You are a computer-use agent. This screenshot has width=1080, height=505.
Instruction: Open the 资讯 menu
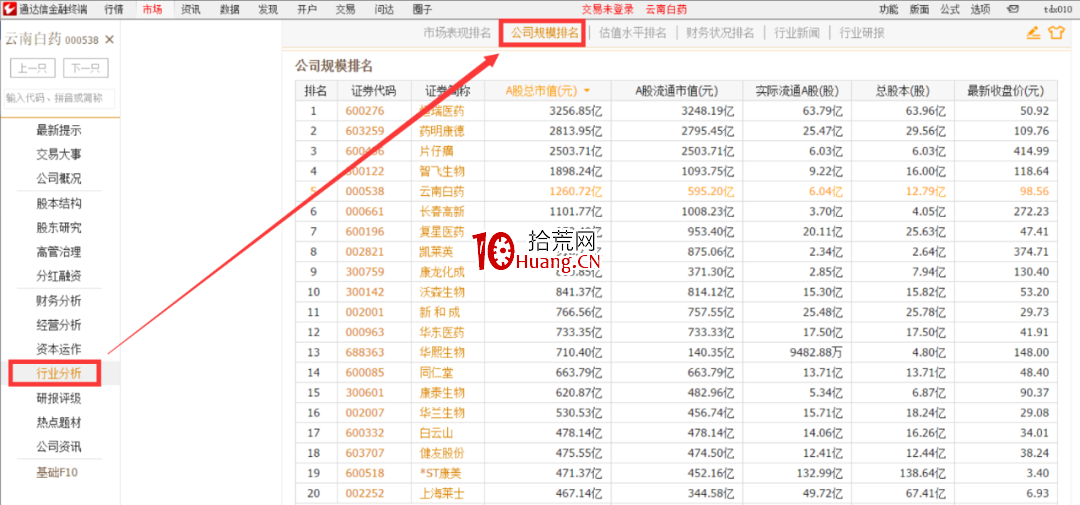coord(191,10)
